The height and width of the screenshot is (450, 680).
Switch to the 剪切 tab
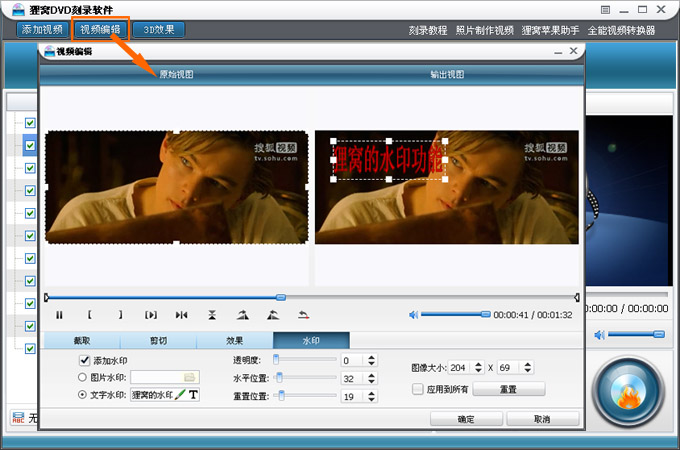158,341
